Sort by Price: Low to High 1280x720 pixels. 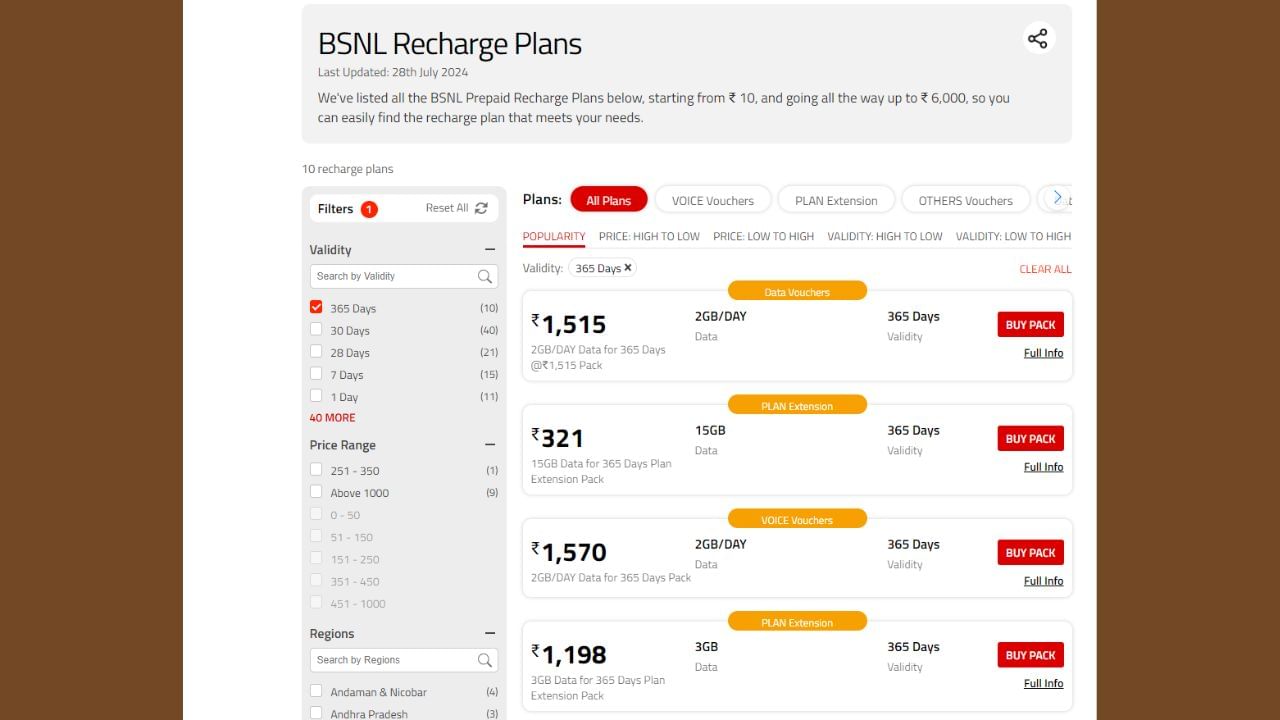pyautogui.click(x=763, y=236)
